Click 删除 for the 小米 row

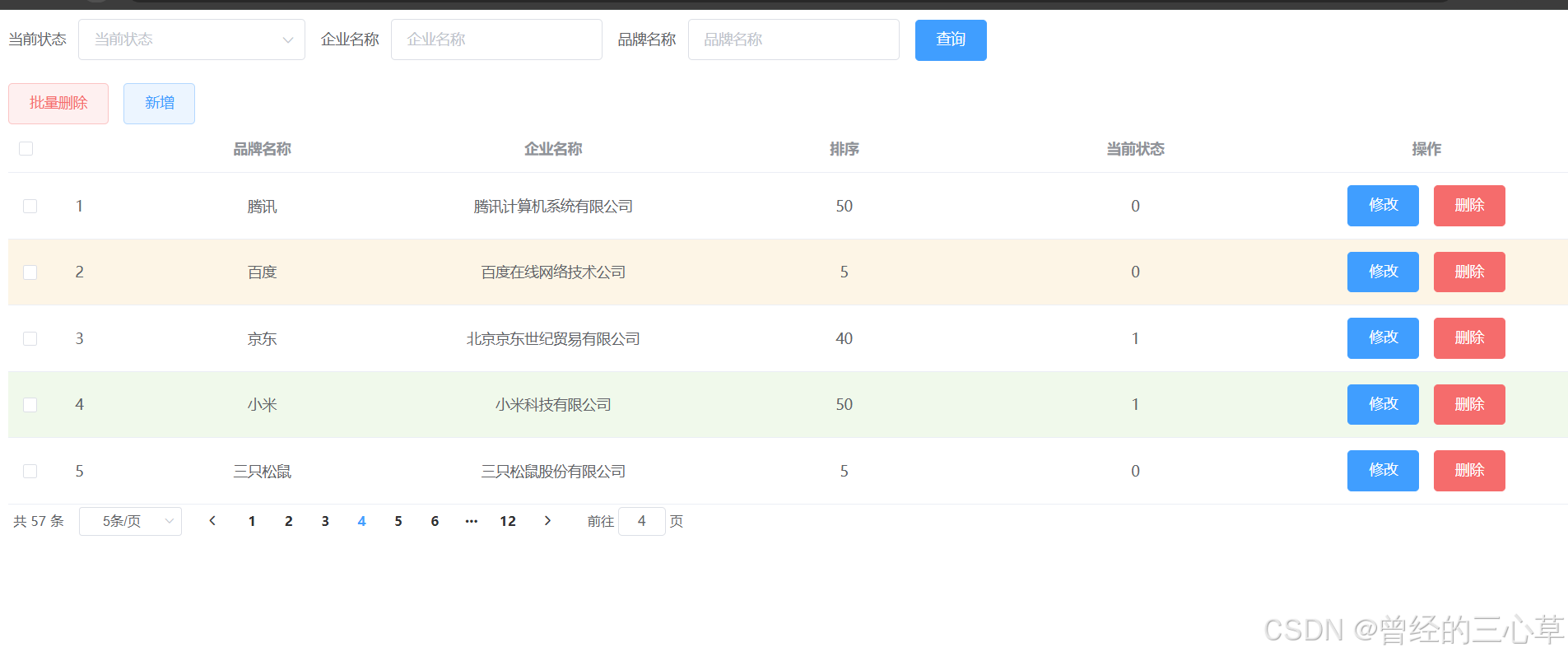[x=1469, y=404]
